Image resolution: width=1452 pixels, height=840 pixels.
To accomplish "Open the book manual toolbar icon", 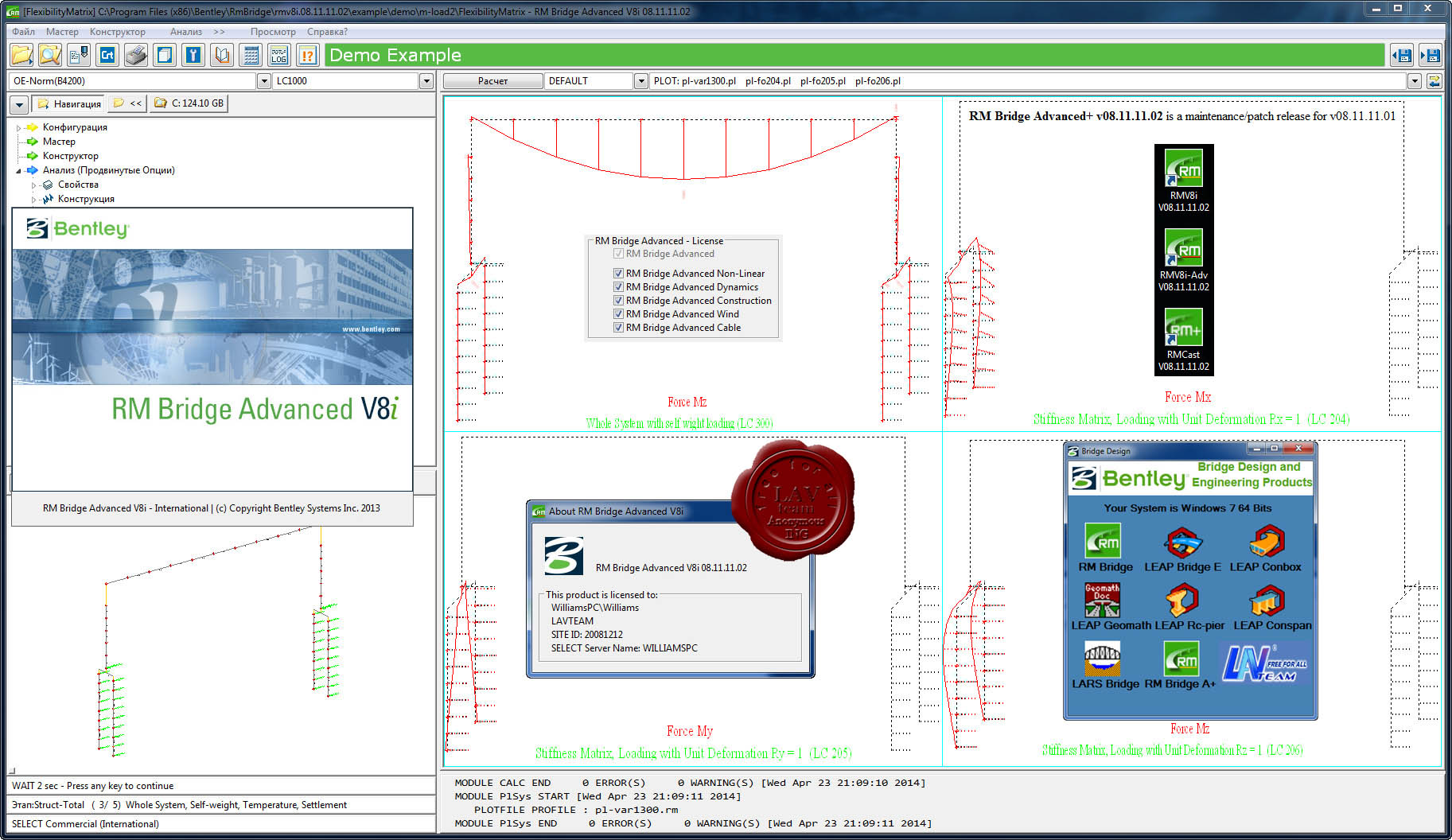I will [222, 55].
